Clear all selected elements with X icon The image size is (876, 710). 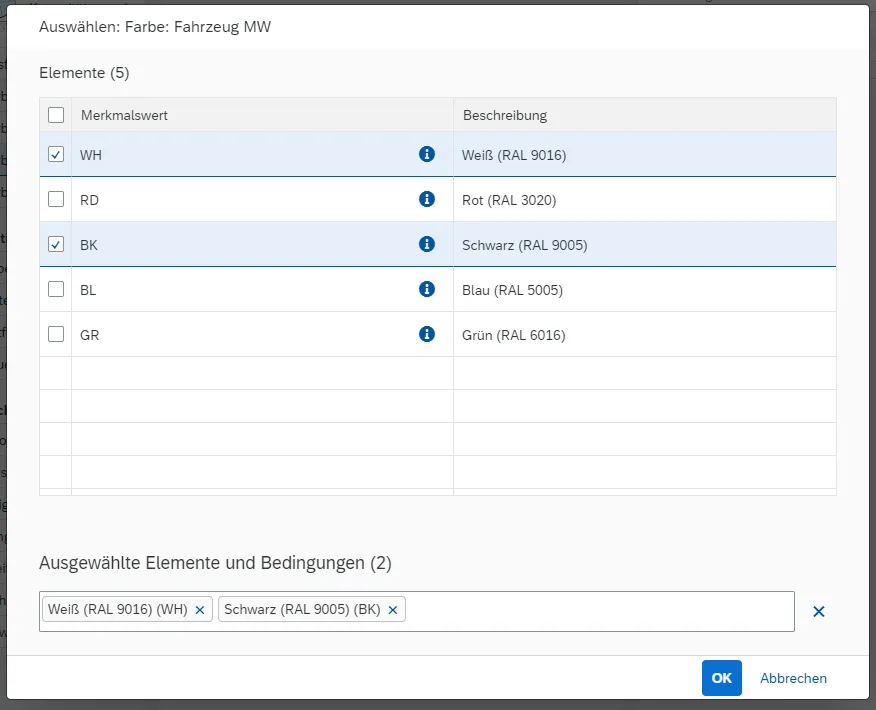(x=818, y=611)
